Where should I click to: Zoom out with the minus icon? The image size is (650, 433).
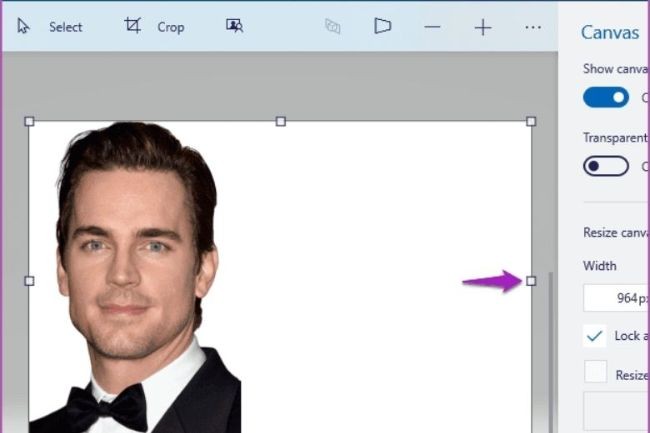(432, 27)
